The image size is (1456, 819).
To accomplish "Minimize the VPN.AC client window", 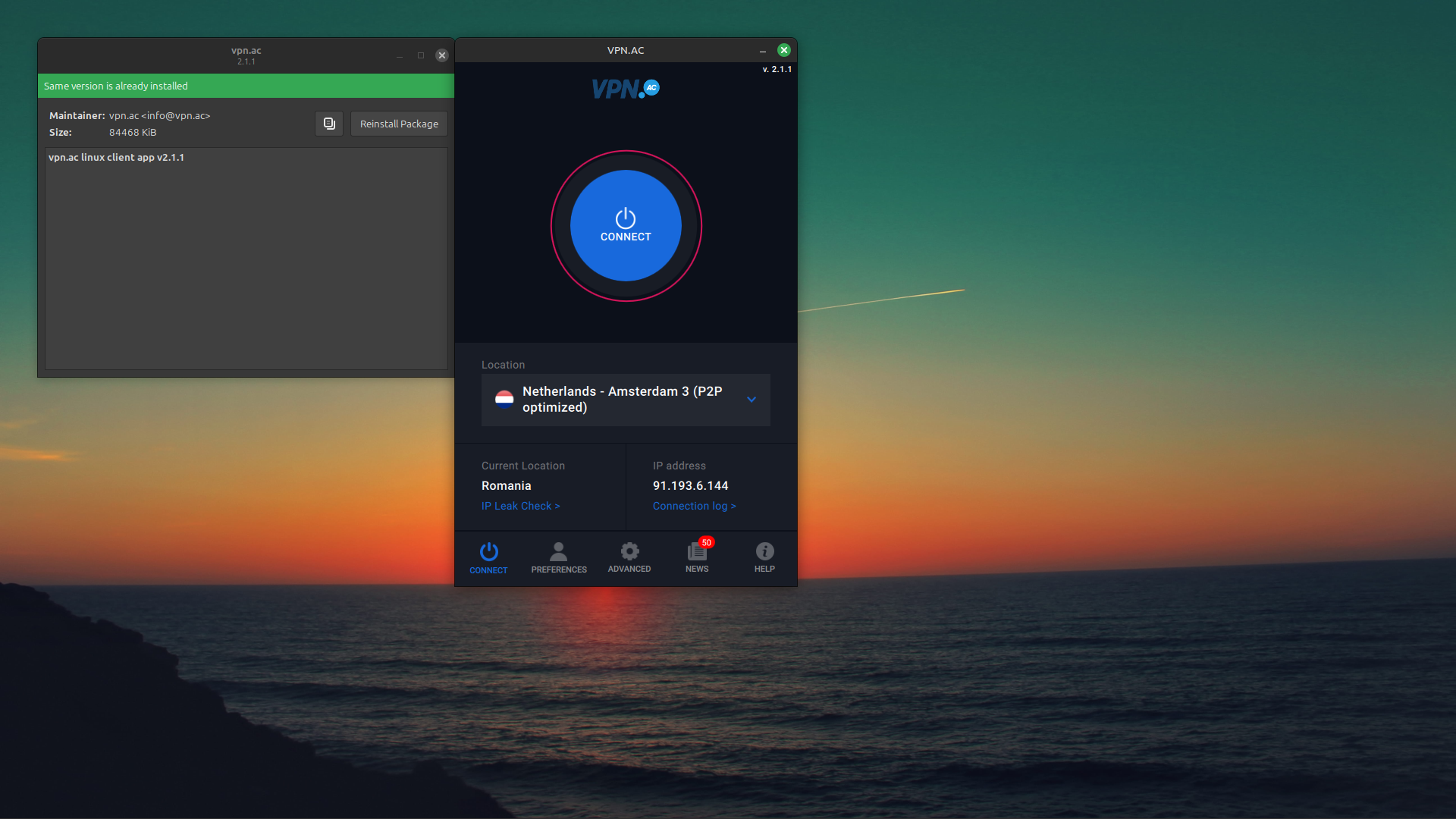I will (x=763, y=51).
